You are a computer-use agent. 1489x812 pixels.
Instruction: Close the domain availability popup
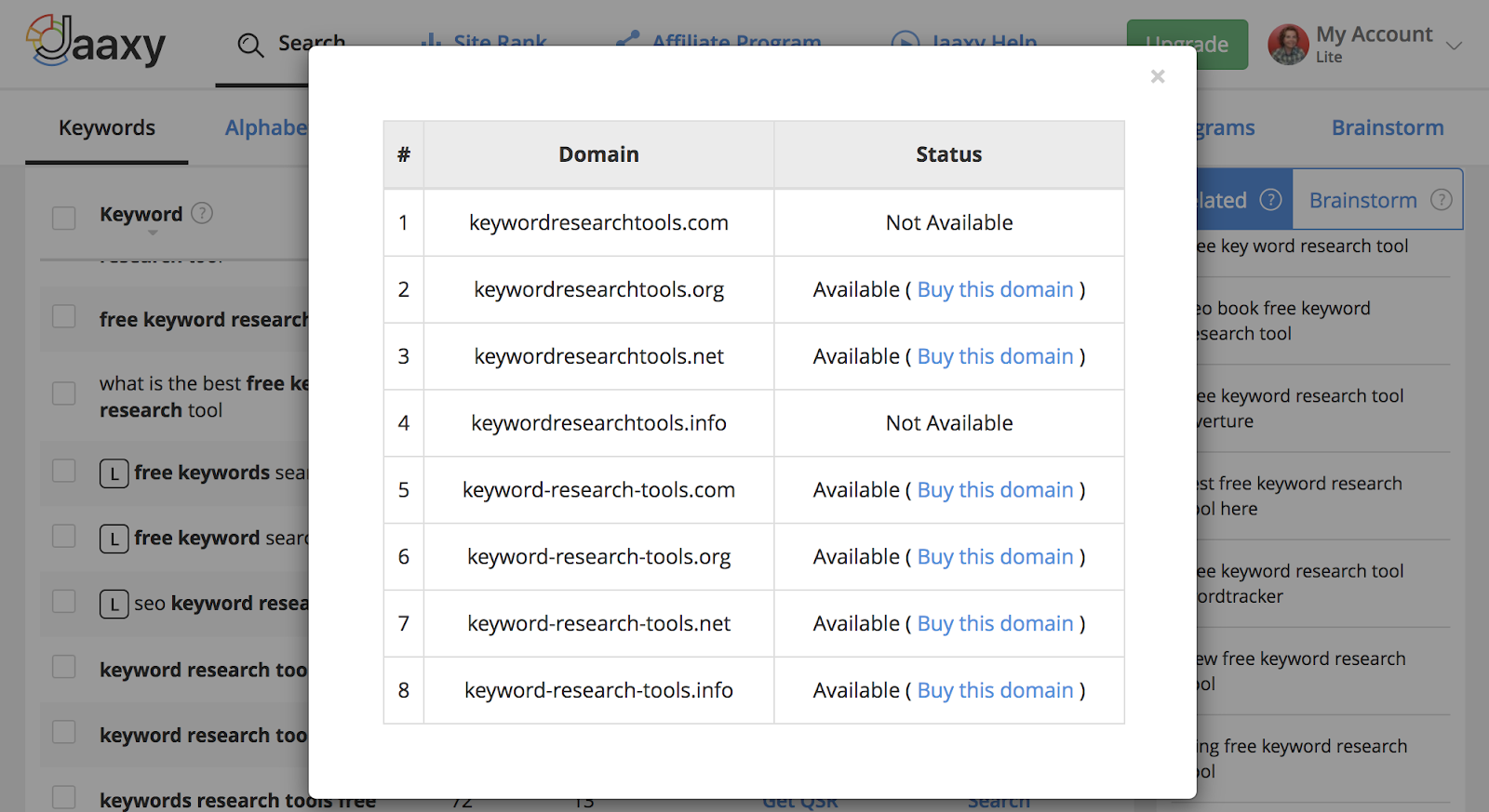(x=1158, y=76)
